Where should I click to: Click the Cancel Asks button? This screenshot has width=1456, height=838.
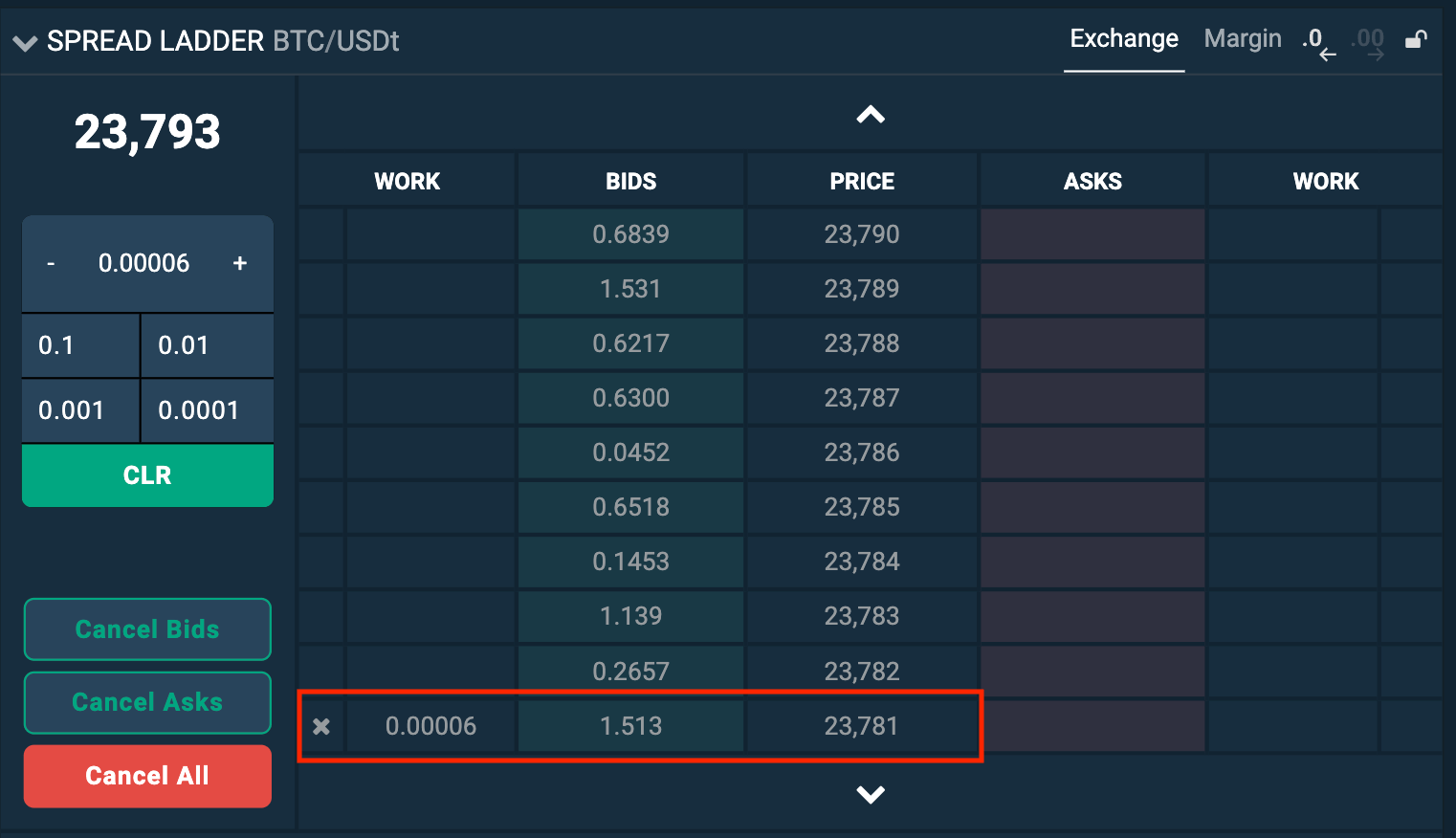pyautogui.click(x=146, y=701)
